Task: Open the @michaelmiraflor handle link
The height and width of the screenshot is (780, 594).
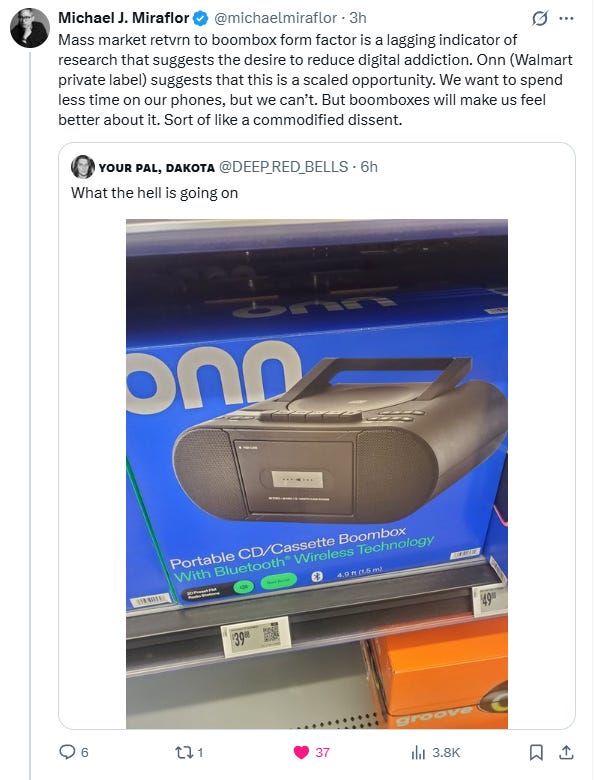Action: (x=275, y=18)
